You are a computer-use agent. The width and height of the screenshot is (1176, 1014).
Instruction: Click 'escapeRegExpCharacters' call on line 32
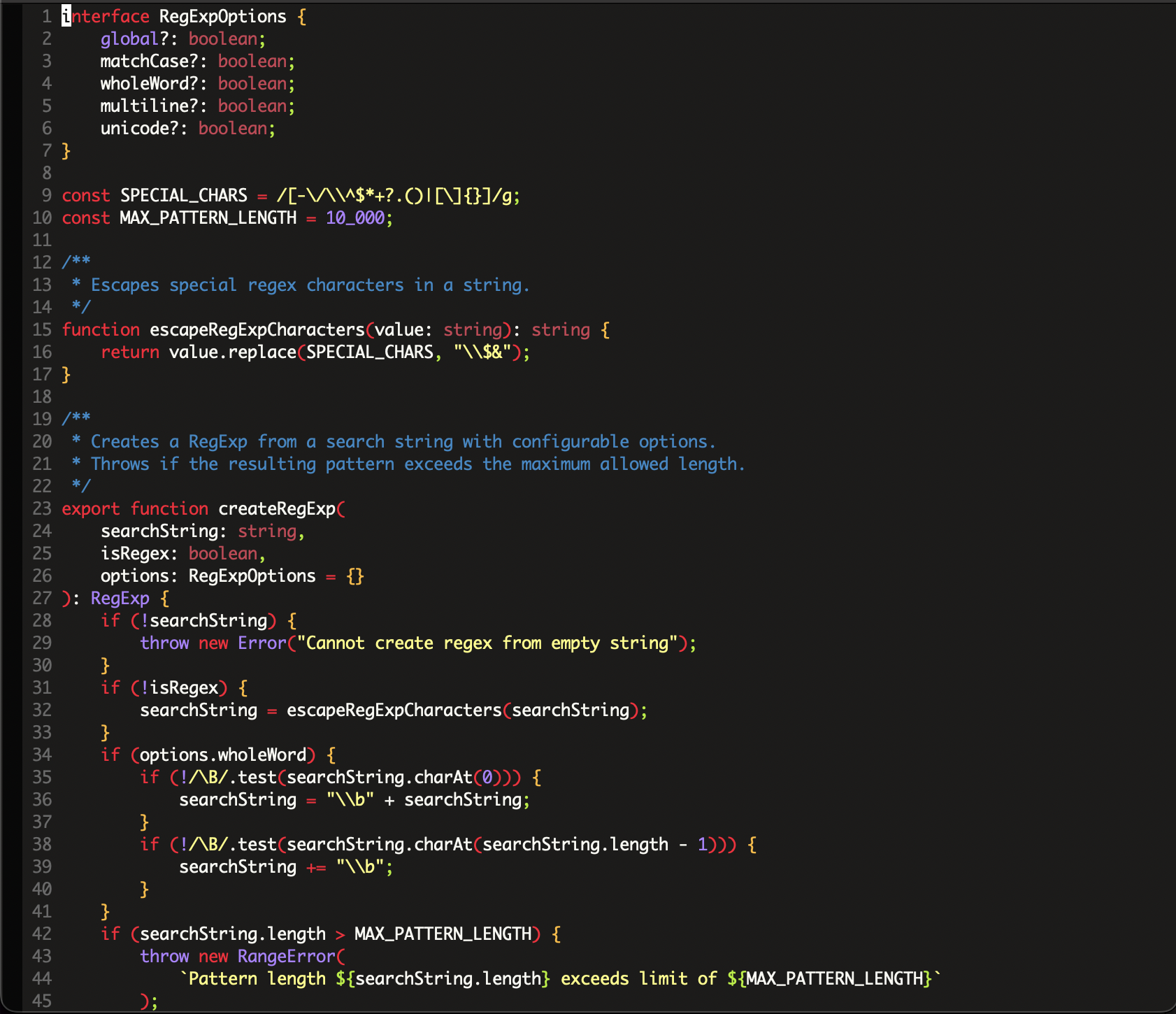[394, 710]
